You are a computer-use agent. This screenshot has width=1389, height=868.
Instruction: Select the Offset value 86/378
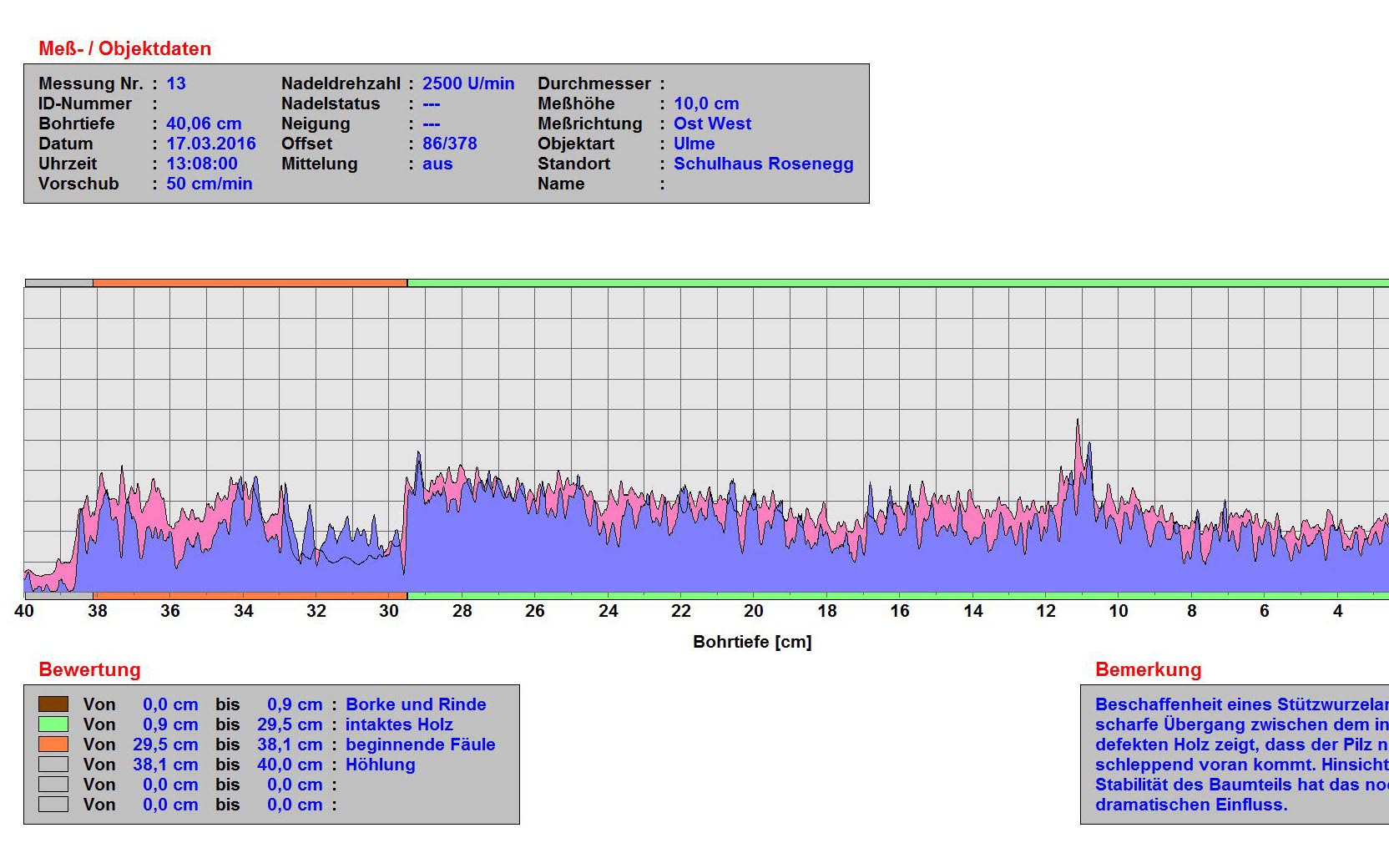[449, 144]
